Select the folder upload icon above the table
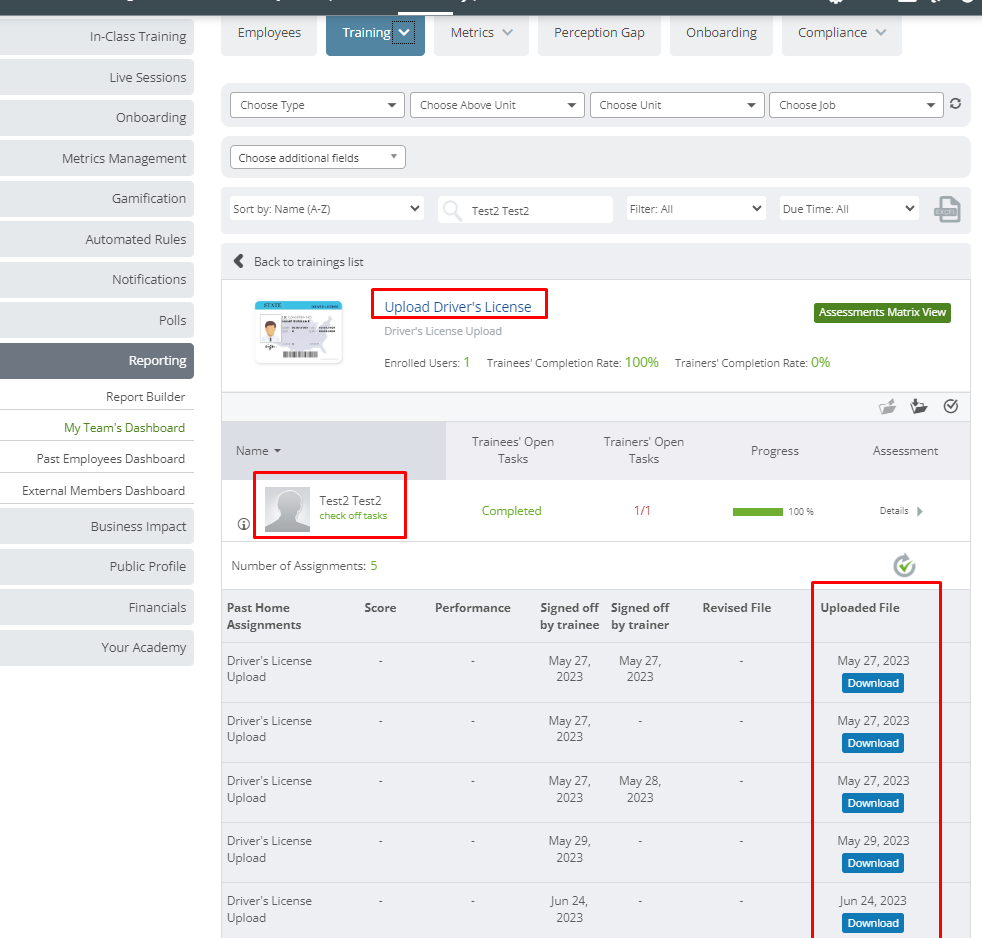The image size is (982, 938). click(x=887, y=406)
